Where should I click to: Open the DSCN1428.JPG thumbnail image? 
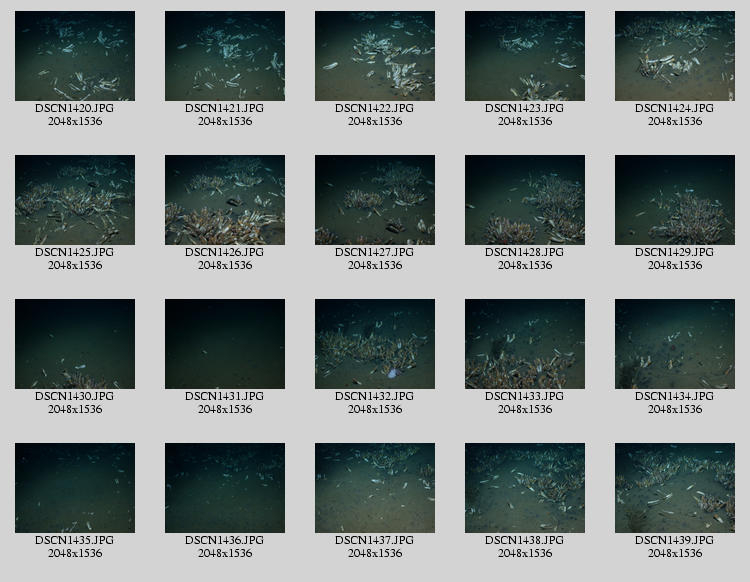pos(525,200)
